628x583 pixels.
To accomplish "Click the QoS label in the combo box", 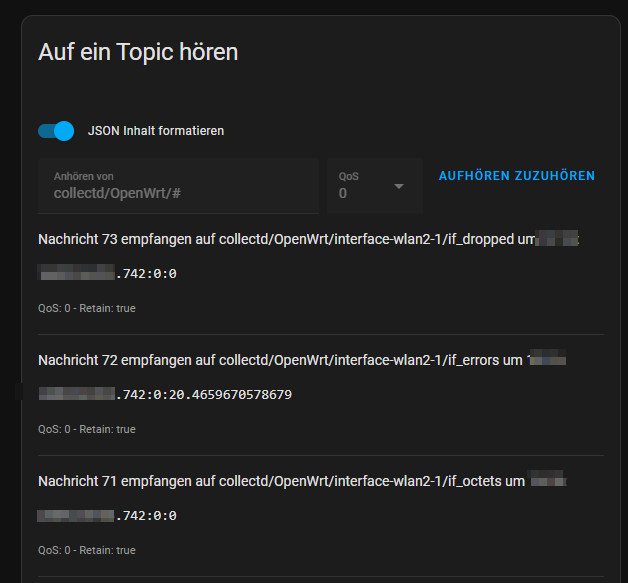I will pyautogui.click(x=348, y=176).
